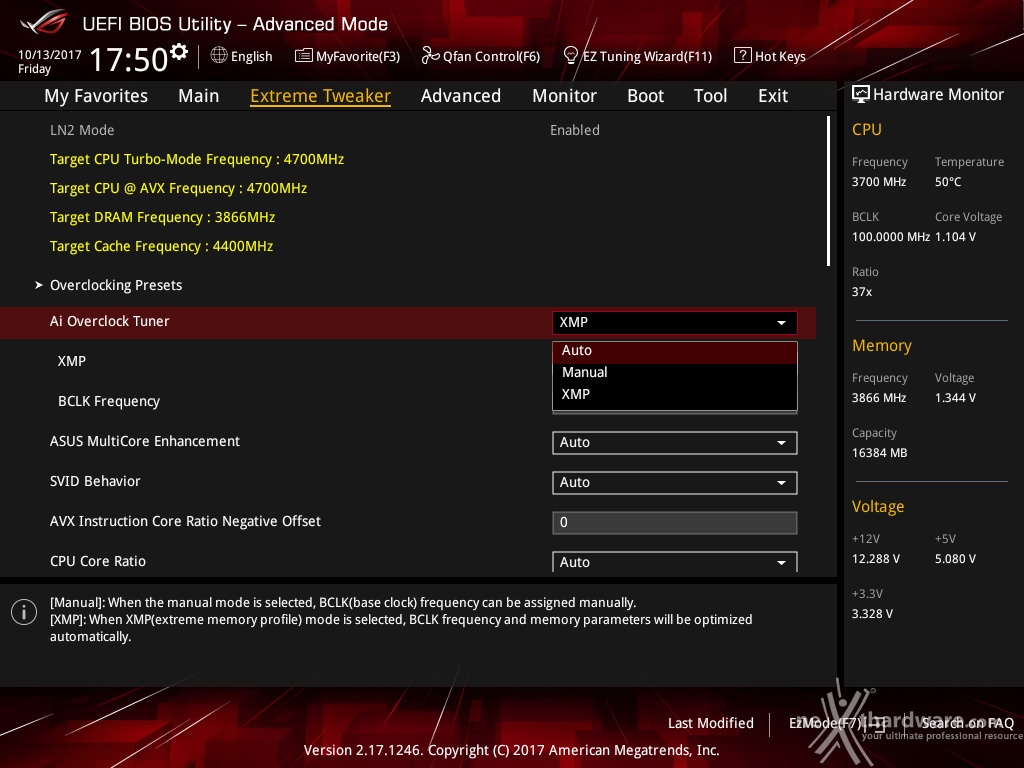Click the CPU frequency value 3700 MHz
1024x768 pixels.
pyautogui.click(x=879, y=182)
